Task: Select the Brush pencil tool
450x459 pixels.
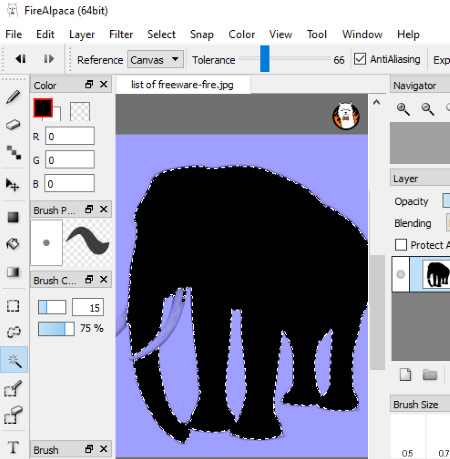Action: click(x=13, y=97)
